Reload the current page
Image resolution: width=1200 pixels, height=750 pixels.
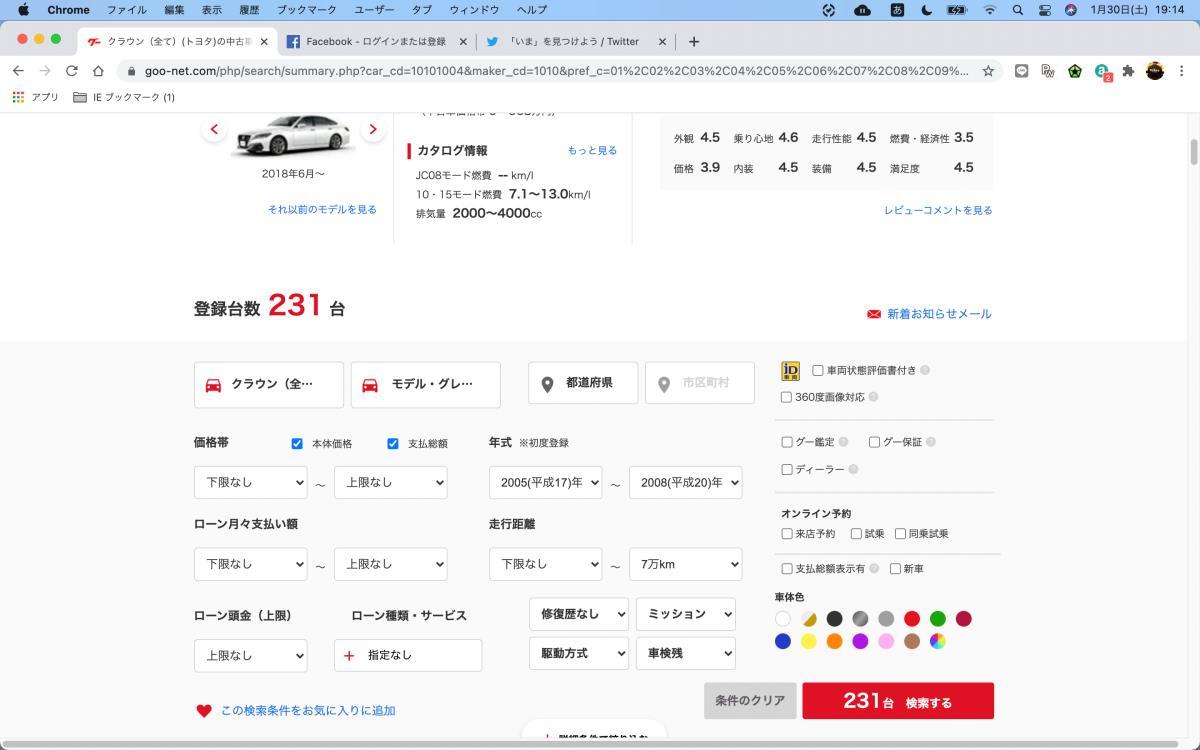[x=71, y=71]
